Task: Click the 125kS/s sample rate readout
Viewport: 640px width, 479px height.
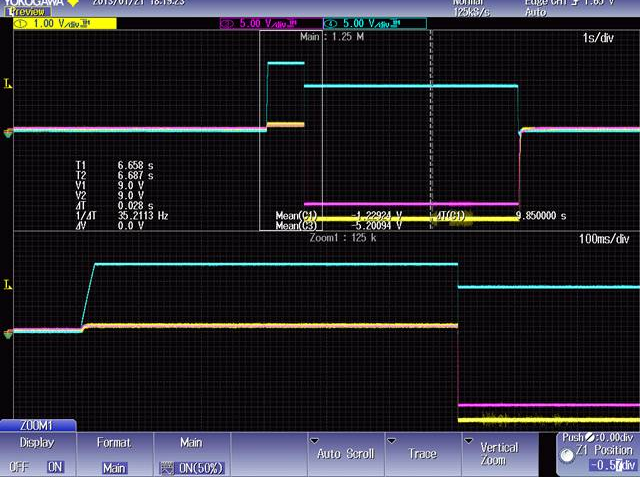Action: pos(471,12)
